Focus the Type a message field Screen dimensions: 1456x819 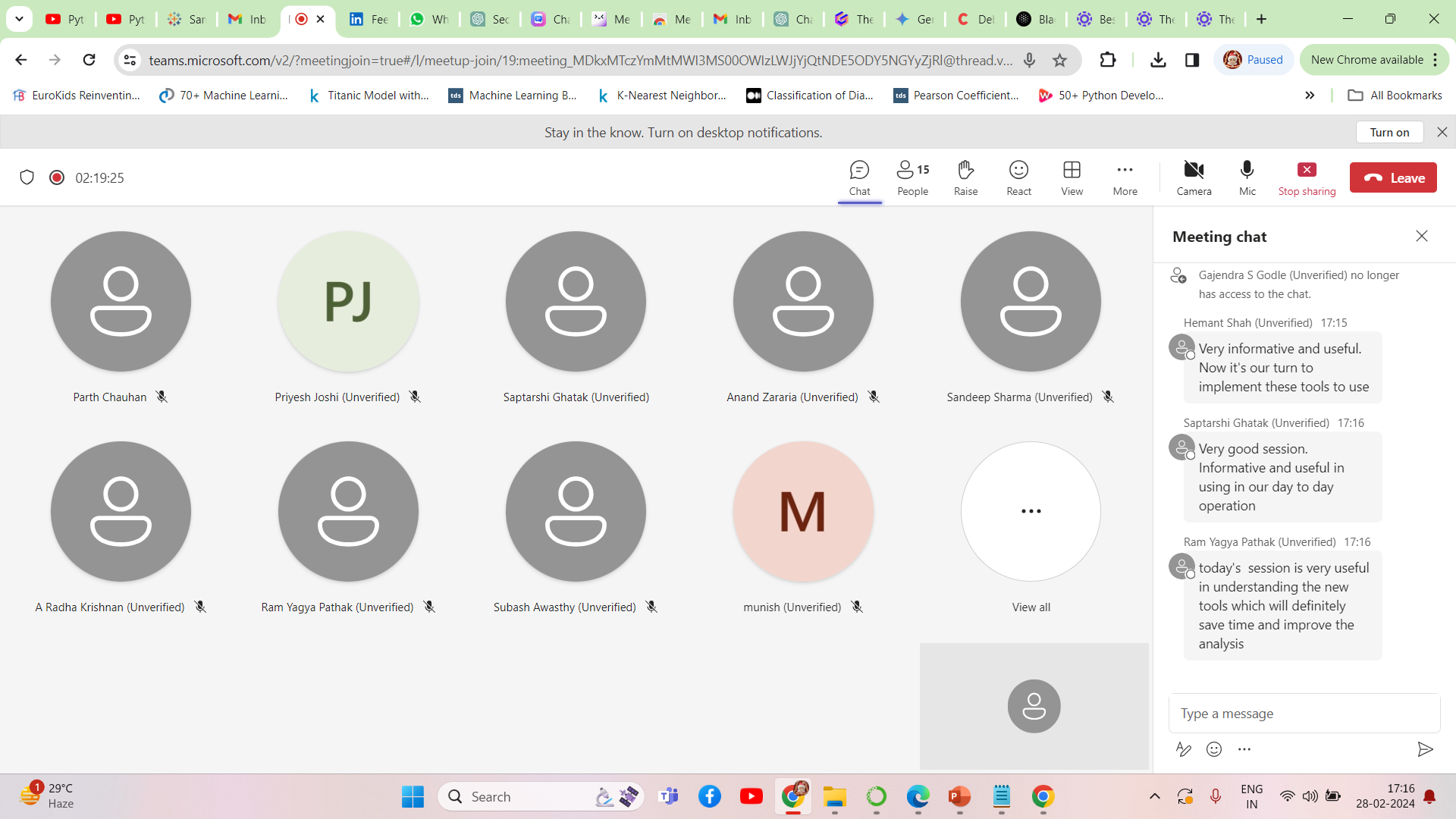pyautogui.click(x=1304, y=714)
